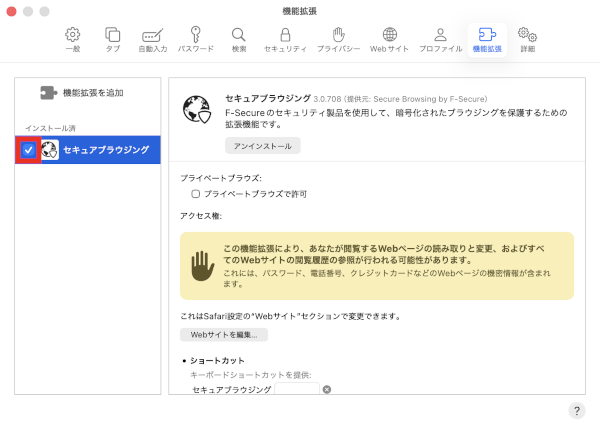Clear the keyboard shortcut with the x icon

pyautogui.click(x=327, y=389)
